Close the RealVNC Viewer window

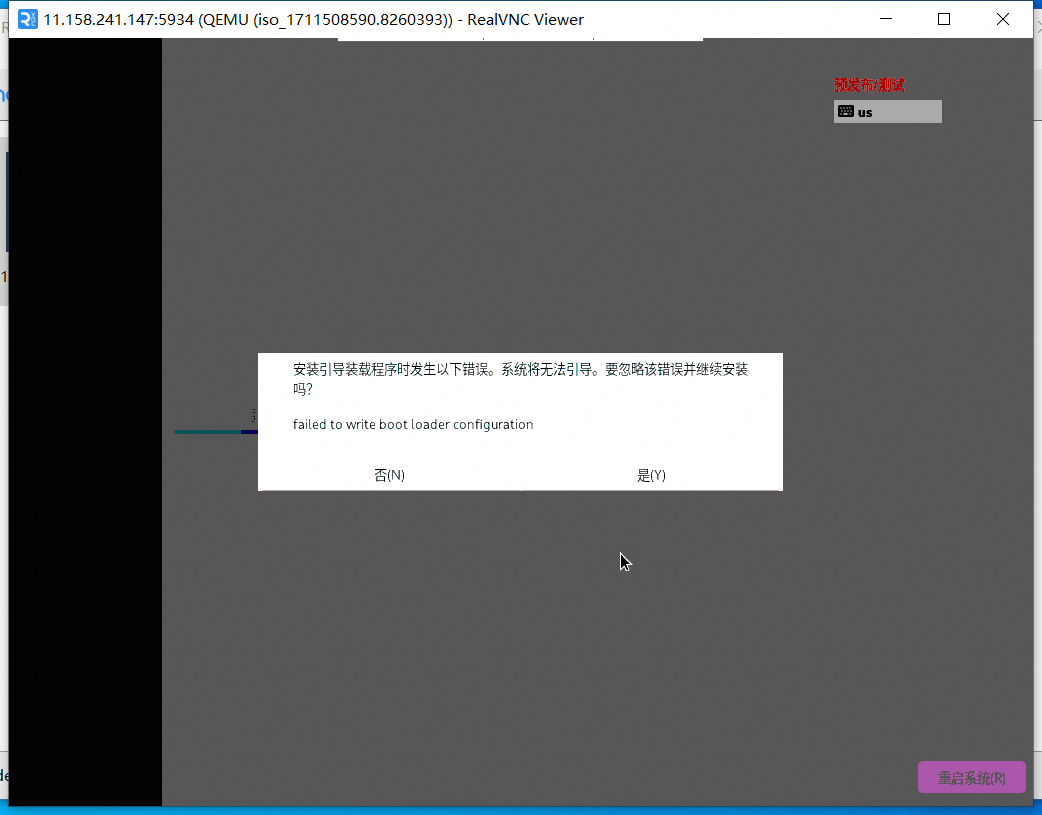[x=1003, y=19]
